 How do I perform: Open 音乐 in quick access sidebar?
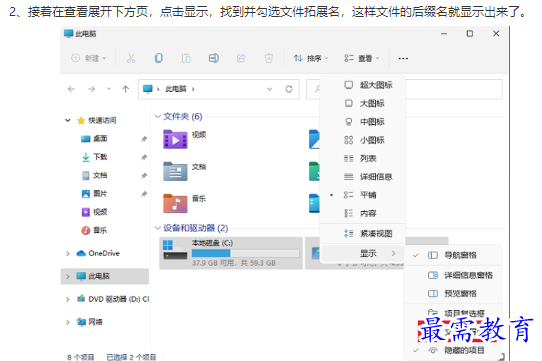coord(100,230)
